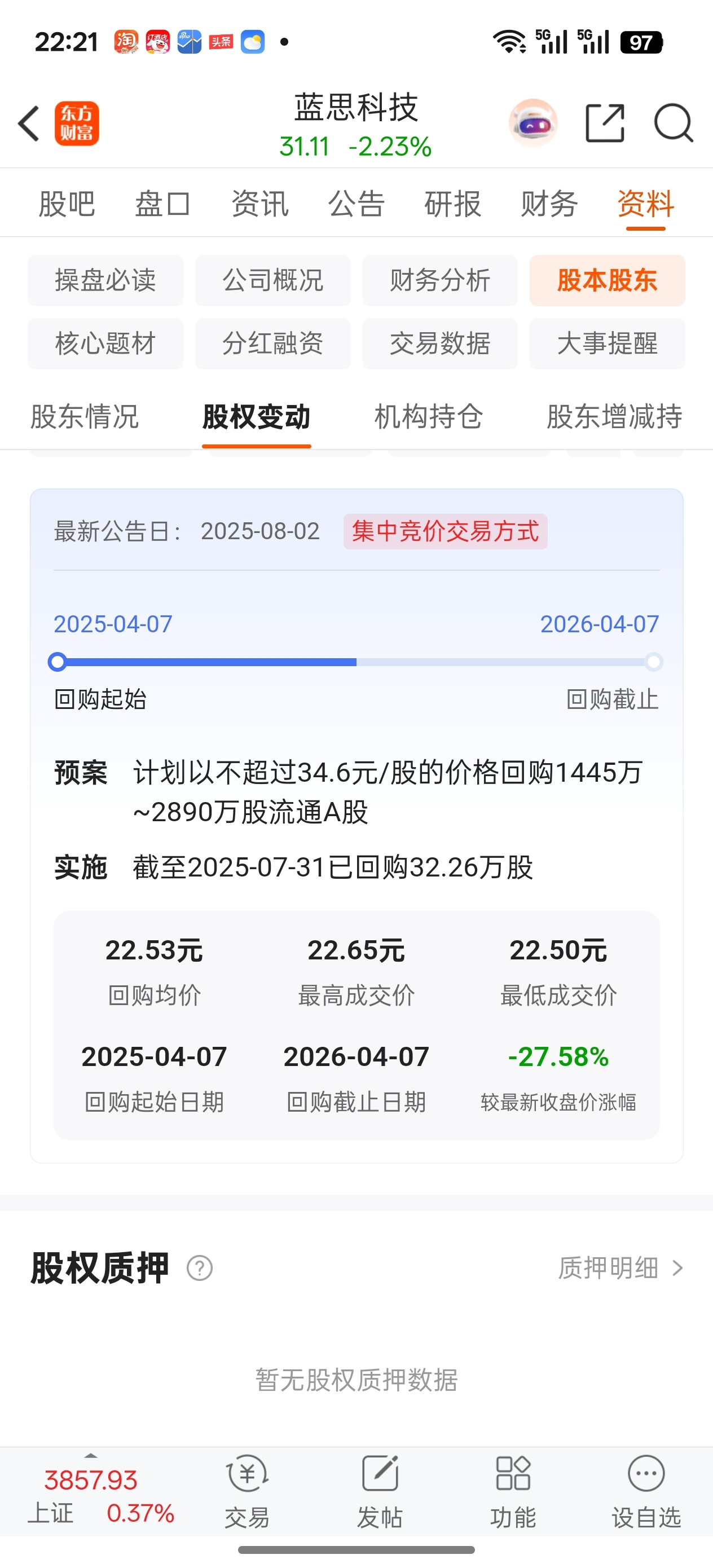Image resolution: width=713 pixels, height=1568 pixels.
Task: Tap stock price 31.11
Action: [304, 147]
